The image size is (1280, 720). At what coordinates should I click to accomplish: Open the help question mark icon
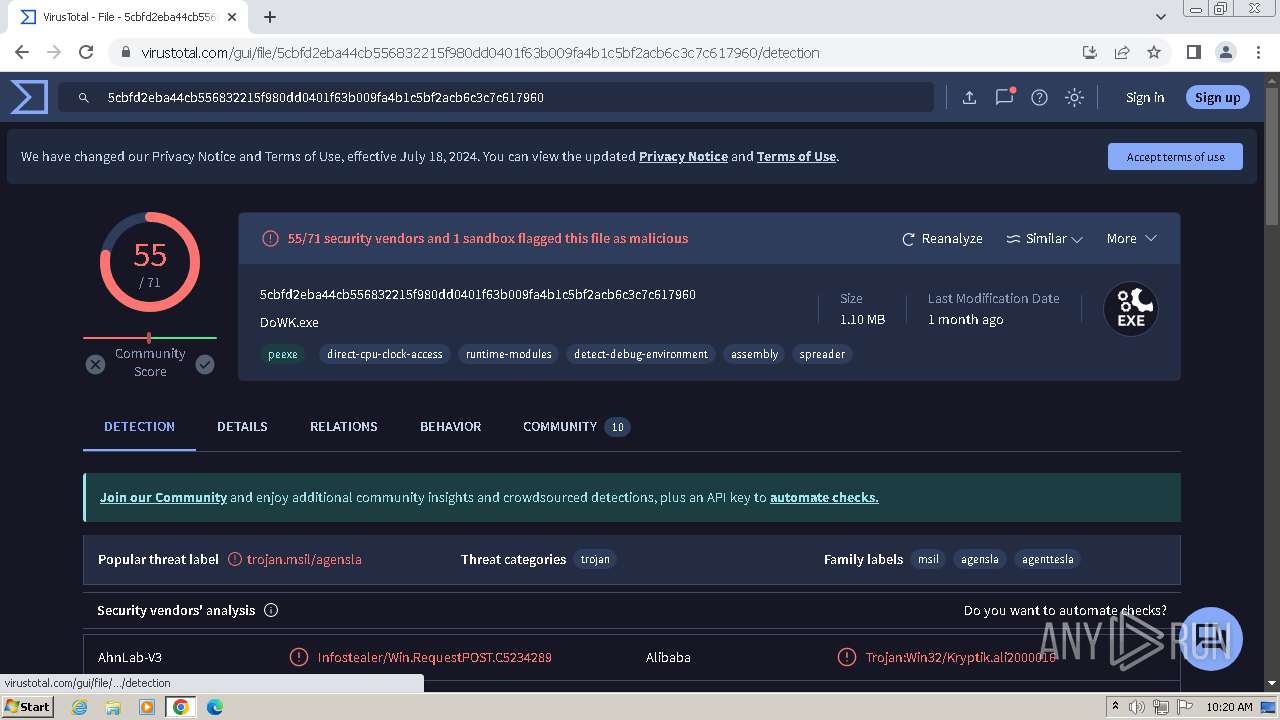click(x=1039, y=97)
